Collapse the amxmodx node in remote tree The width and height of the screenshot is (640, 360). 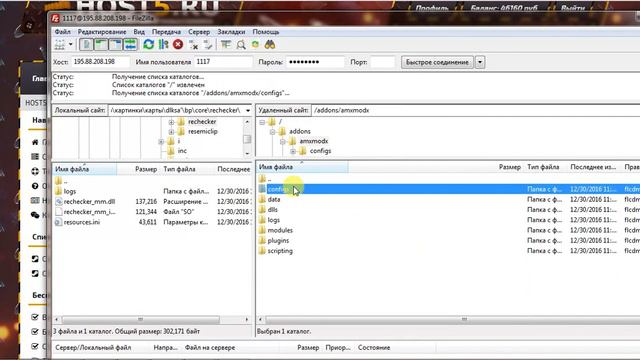tap(283, 142)
